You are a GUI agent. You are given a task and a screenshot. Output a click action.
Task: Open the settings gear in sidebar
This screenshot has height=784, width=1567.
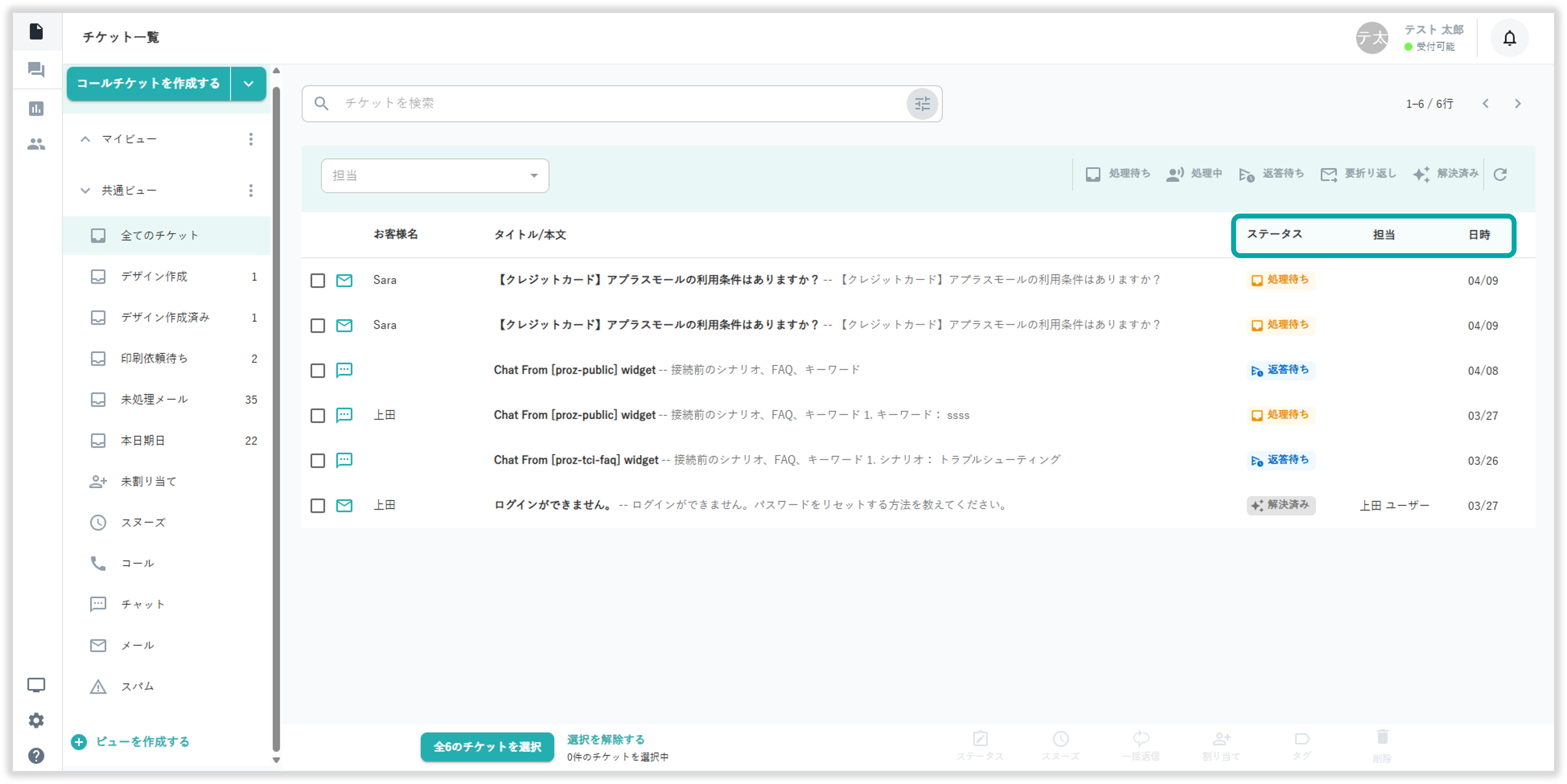click(x=36, y=721)
